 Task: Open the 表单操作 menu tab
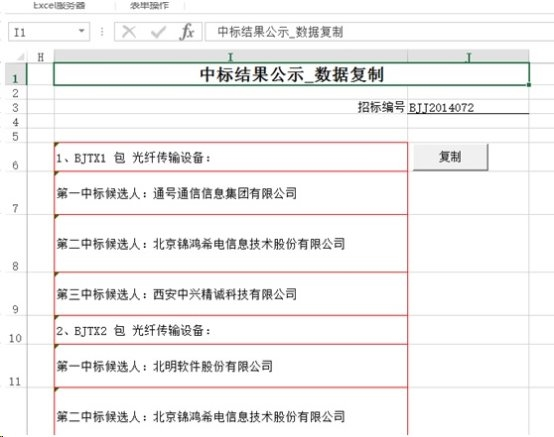tap(149, 5)
